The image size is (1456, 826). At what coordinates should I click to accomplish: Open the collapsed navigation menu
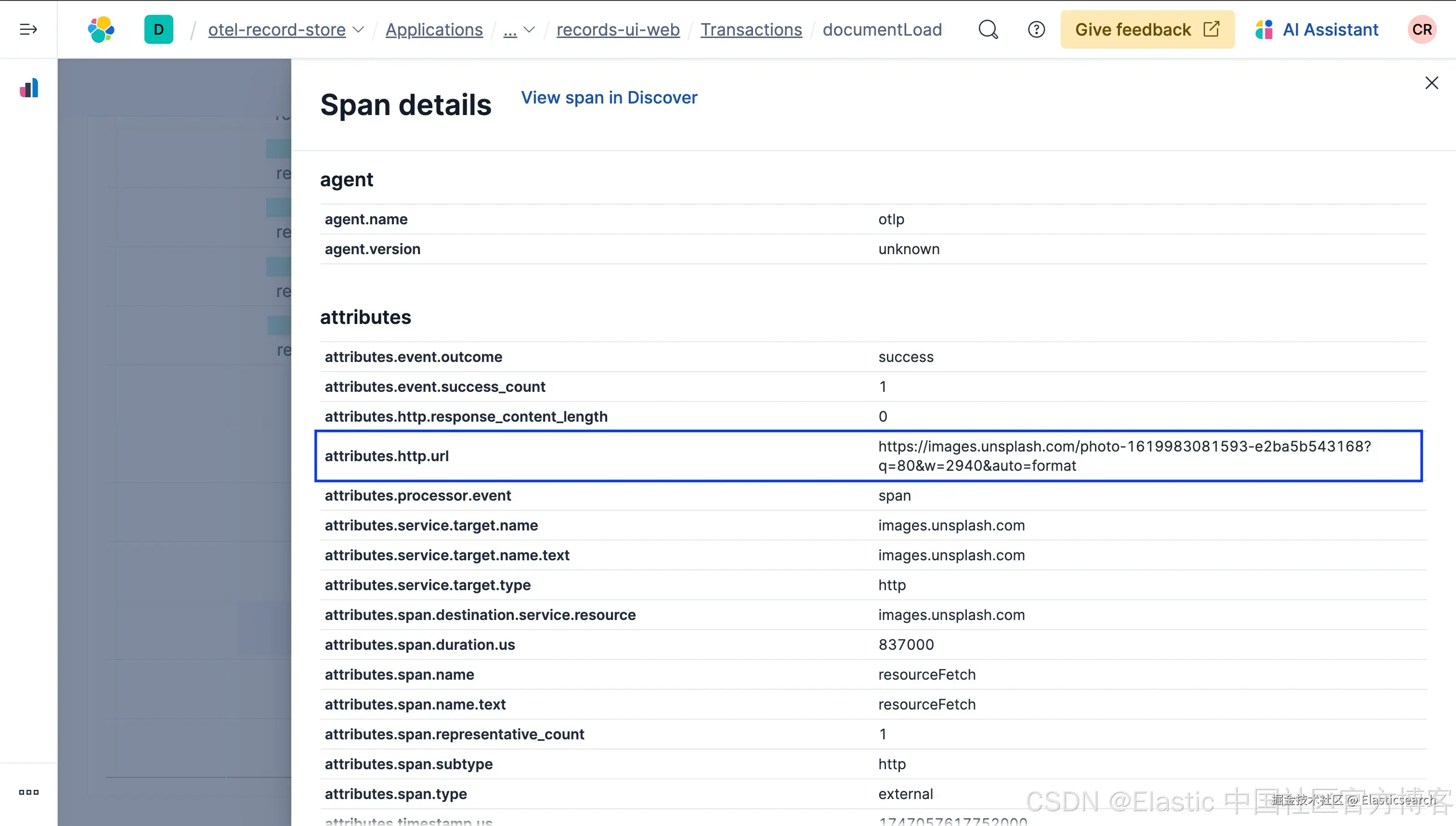tap(28, 29)
